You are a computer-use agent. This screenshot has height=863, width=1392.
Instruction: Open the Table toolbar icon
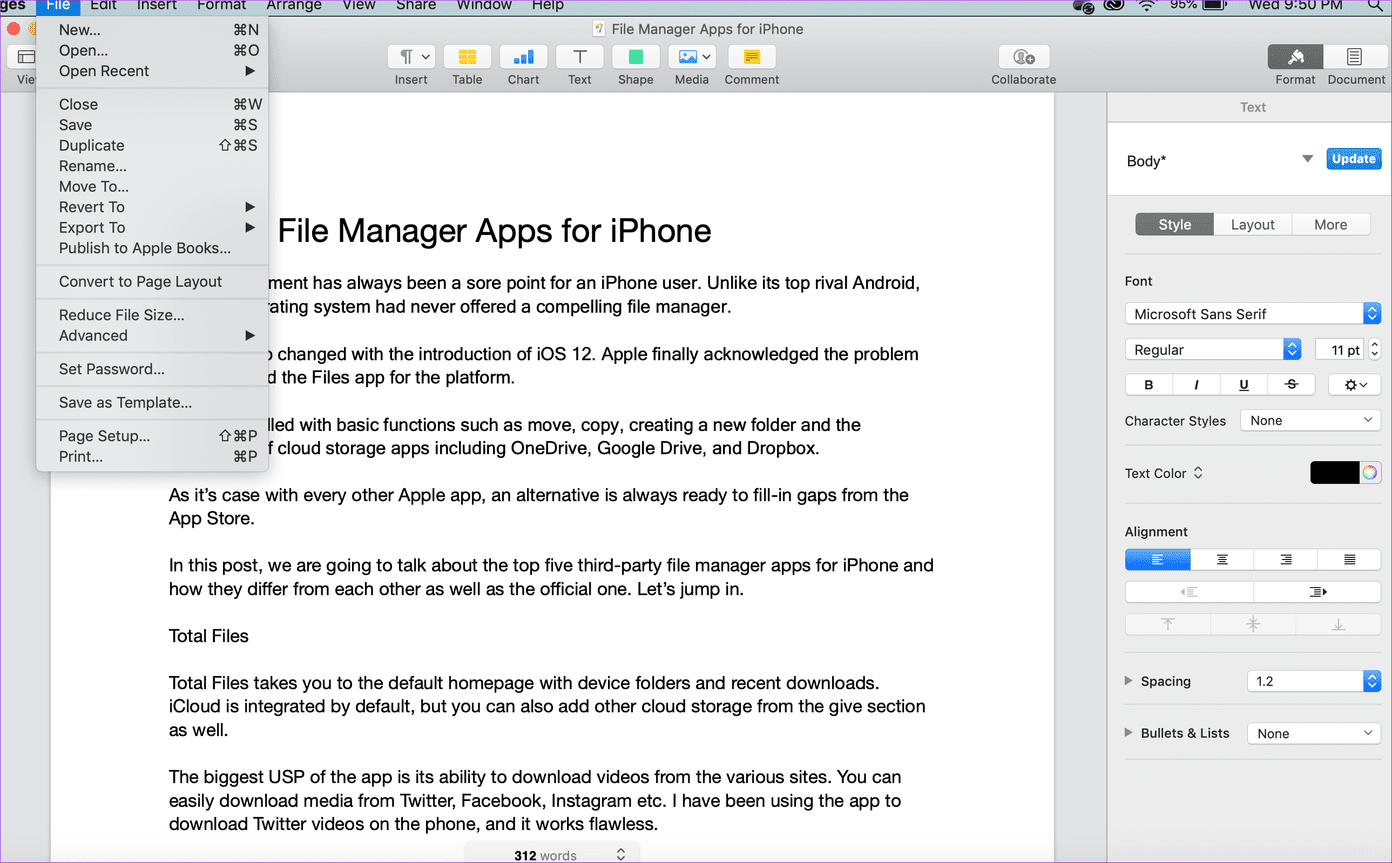(467, 57)
